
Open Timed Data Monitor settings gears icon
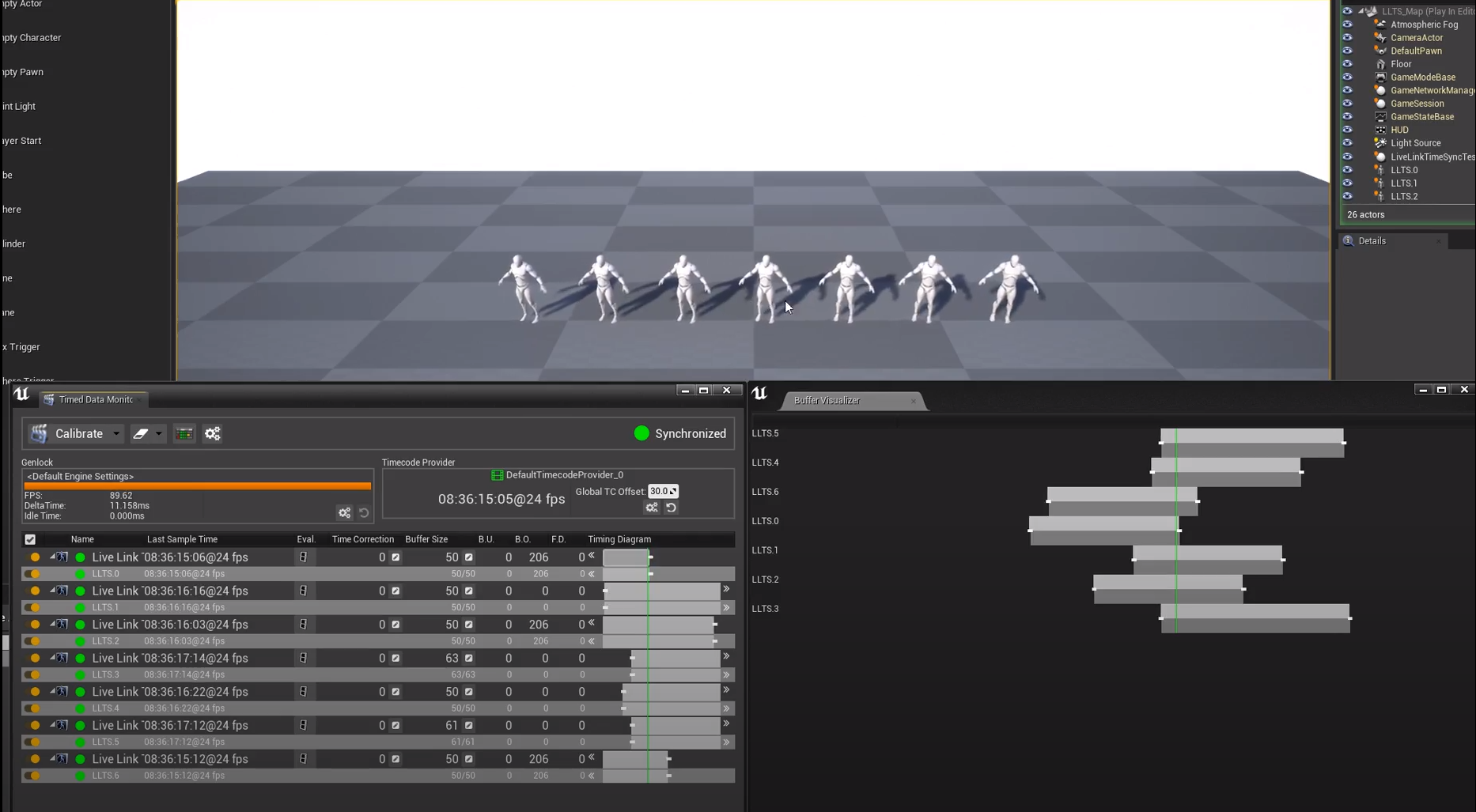[212, 433]
